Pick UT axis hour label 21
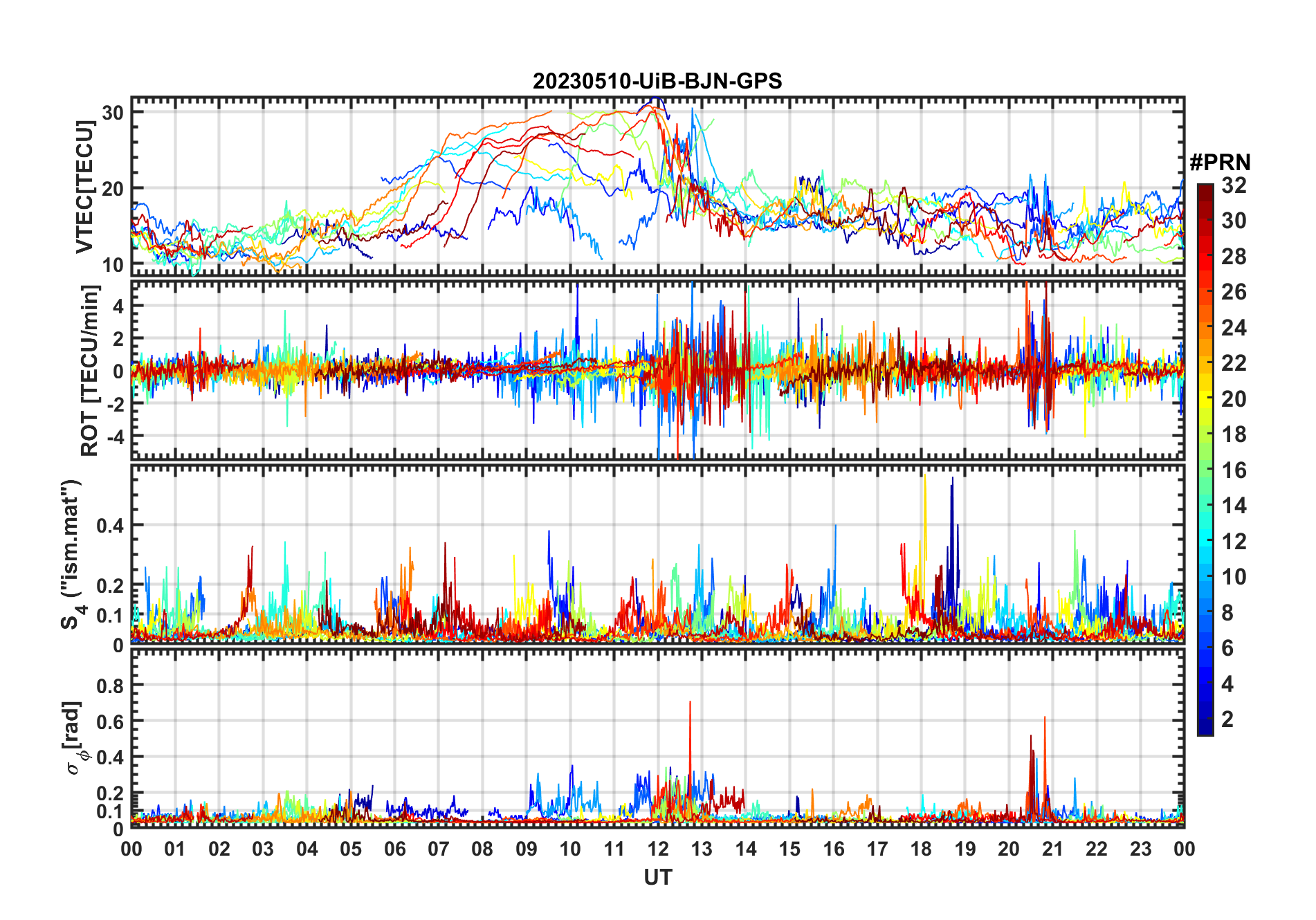The width and height of the screenshot is (1316, 920). [x=1053, y=849]
